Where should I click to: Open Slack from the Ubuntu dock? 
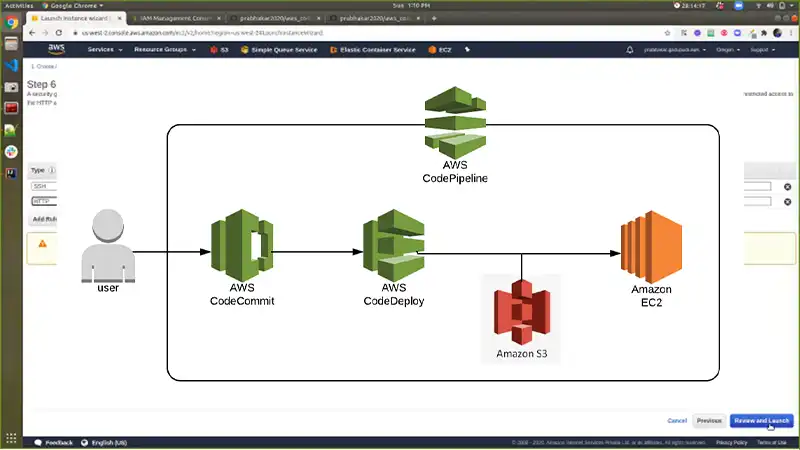coord(11,152)
